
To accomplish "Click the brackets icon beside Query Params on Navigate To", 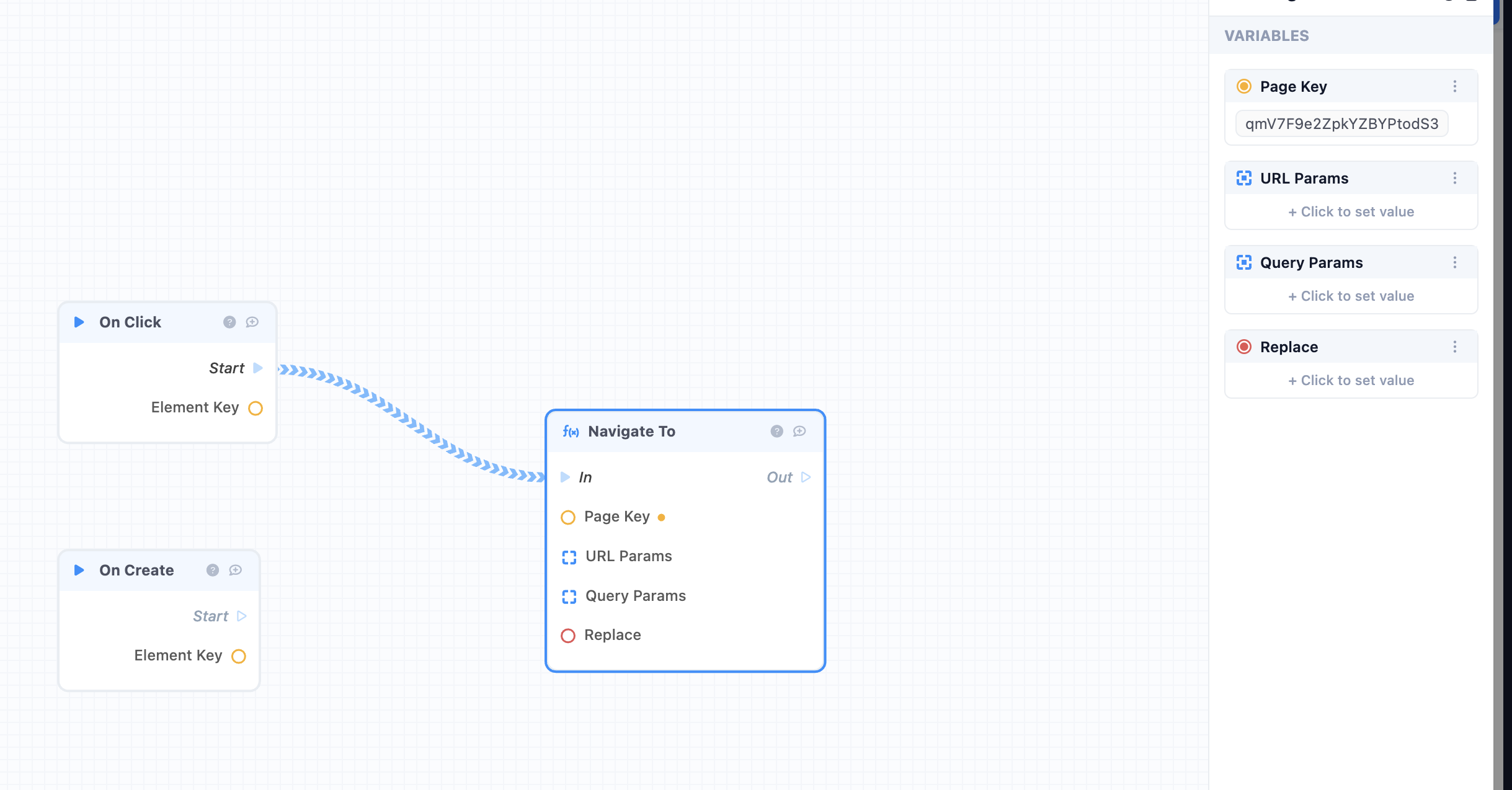I will [x=568, y=597].
